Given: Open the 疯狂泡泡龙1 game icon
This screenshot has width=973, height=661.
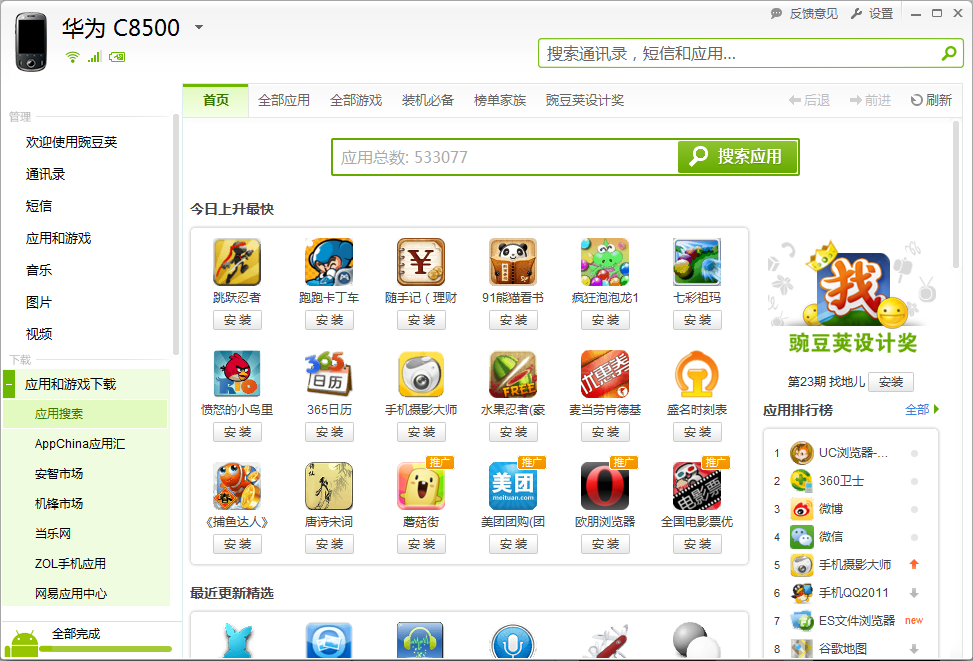Looking at the screenshot, I should click(605, 262).
